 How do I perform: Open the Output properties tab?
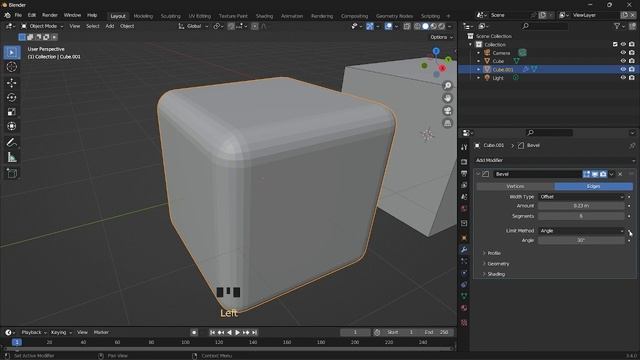pyautogui.click(x=464, y=173)
